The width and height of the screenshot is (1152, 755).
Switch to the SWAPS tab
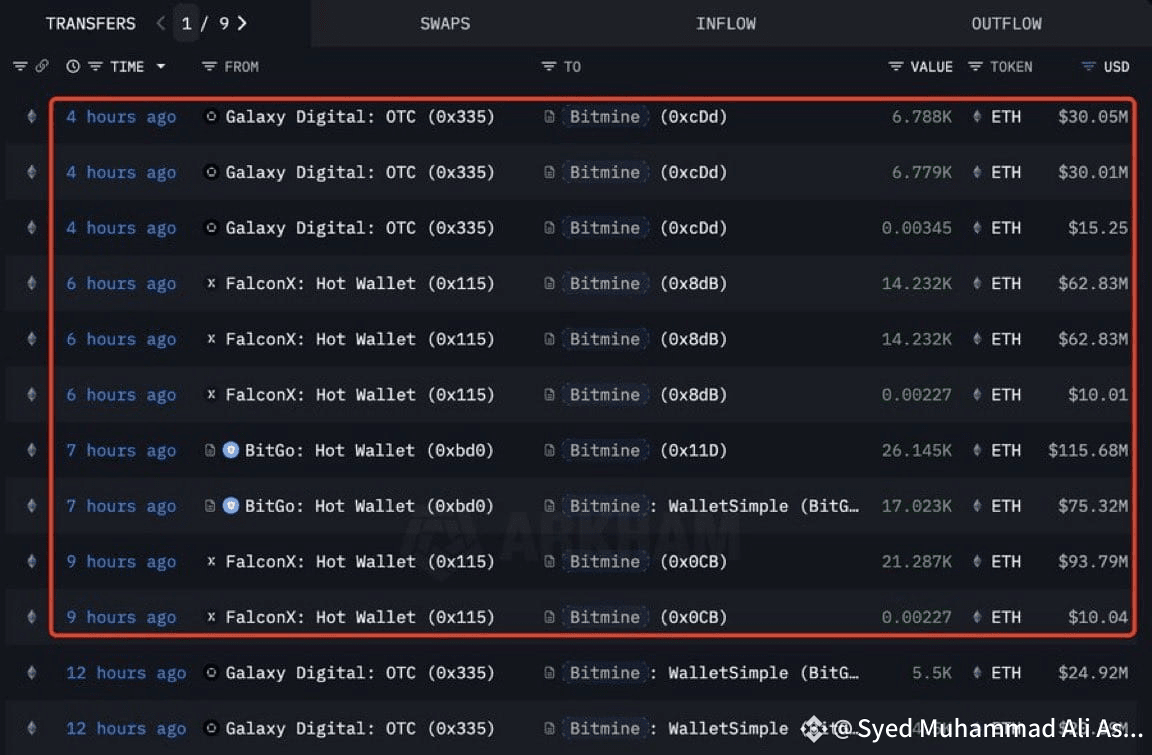pos(444,24)
